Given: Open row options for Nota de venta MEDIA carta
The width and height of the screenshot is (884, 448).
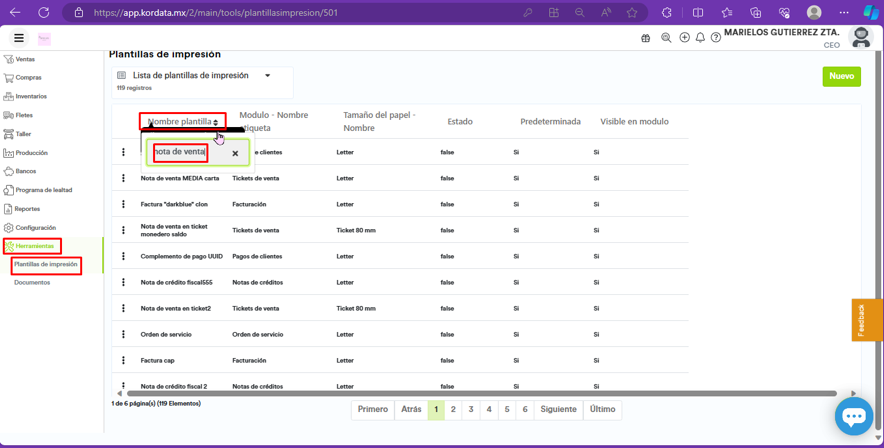Looking at the screenshot, I should [124, 178].
